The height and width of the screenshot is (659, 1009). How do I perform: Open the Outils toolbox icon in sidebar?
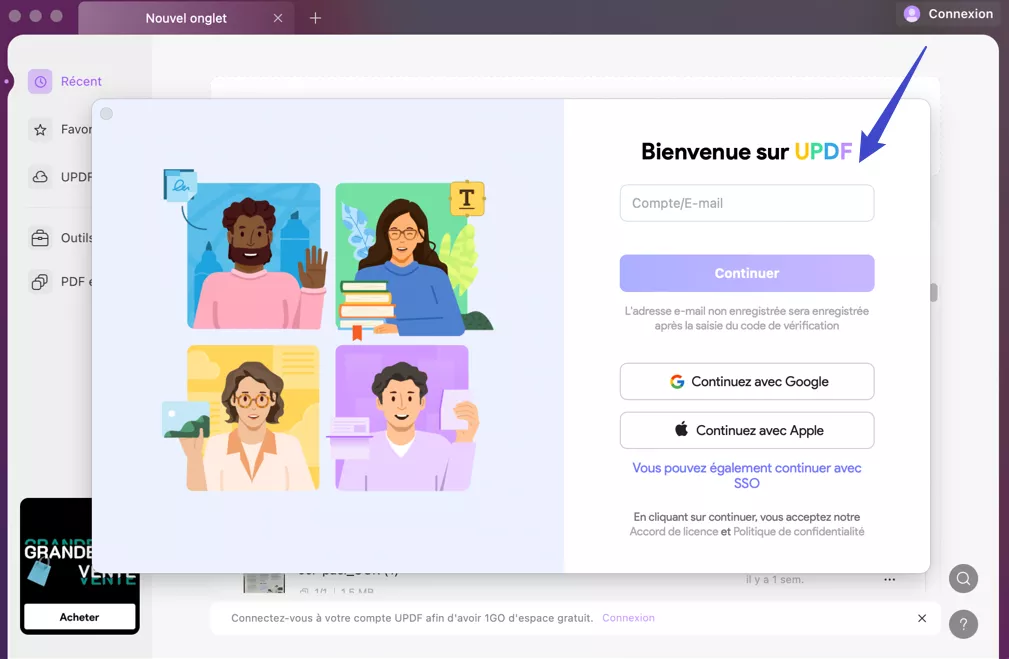coord(40,238)
